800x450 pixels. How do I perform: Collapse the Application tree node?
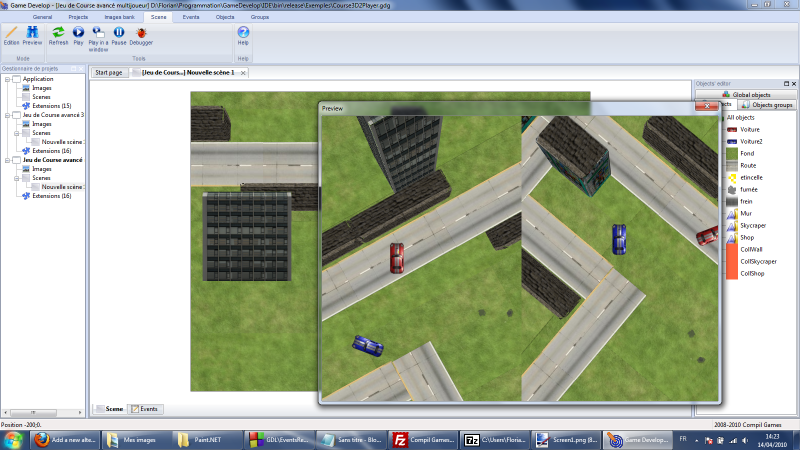(8, 79)
